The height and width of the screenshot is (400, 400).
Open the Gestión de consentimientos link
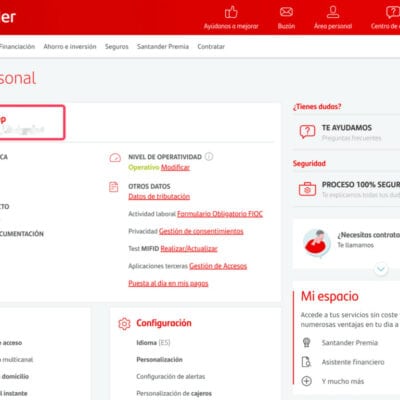pyautogui.click(x=201, y=231)
